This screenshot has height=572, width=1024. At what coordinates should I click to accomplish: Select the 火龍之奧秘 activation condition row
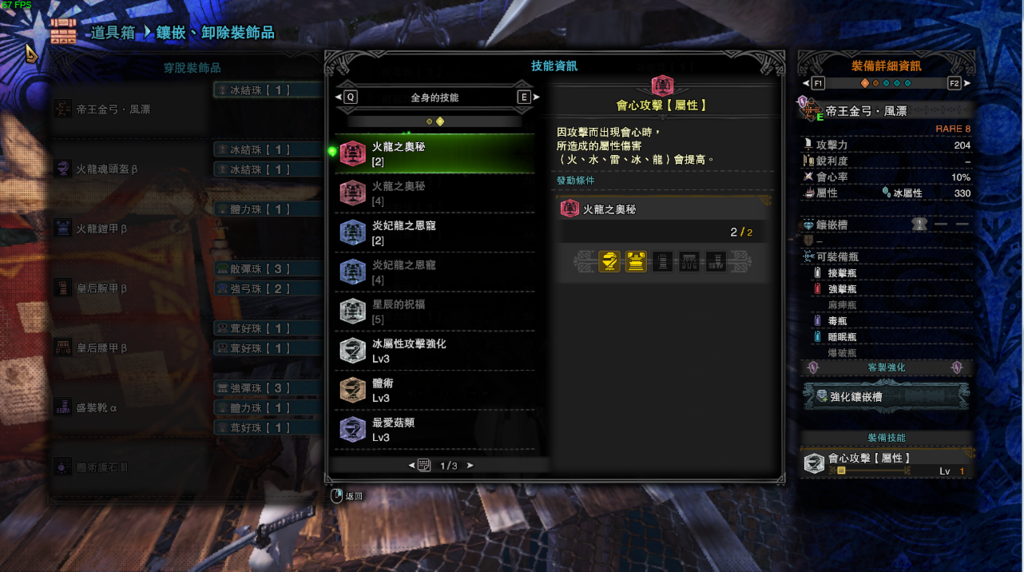pos(663,209)
